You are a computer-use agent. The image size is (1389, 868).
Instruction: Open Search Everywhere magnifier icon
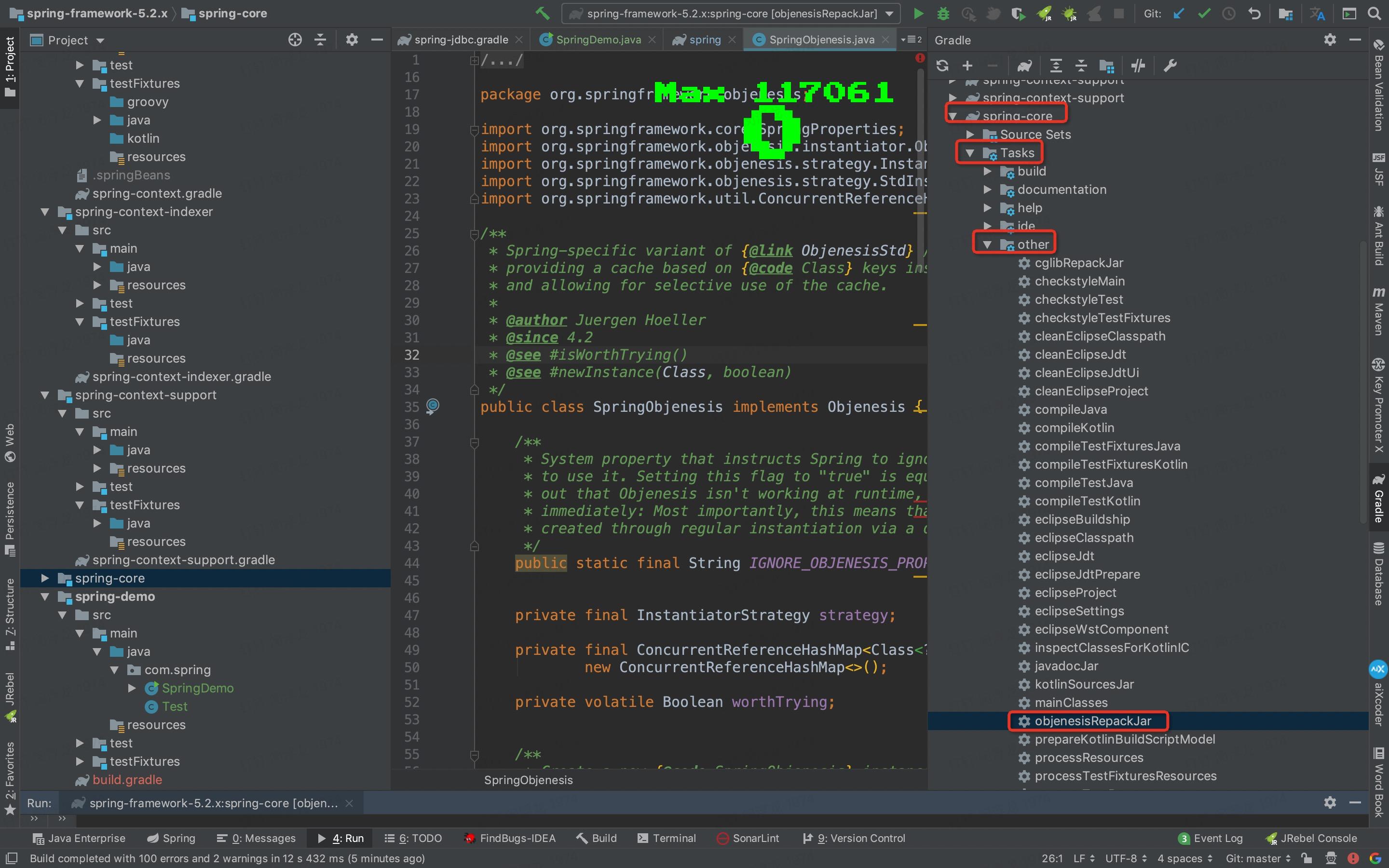click(1374, 13)
